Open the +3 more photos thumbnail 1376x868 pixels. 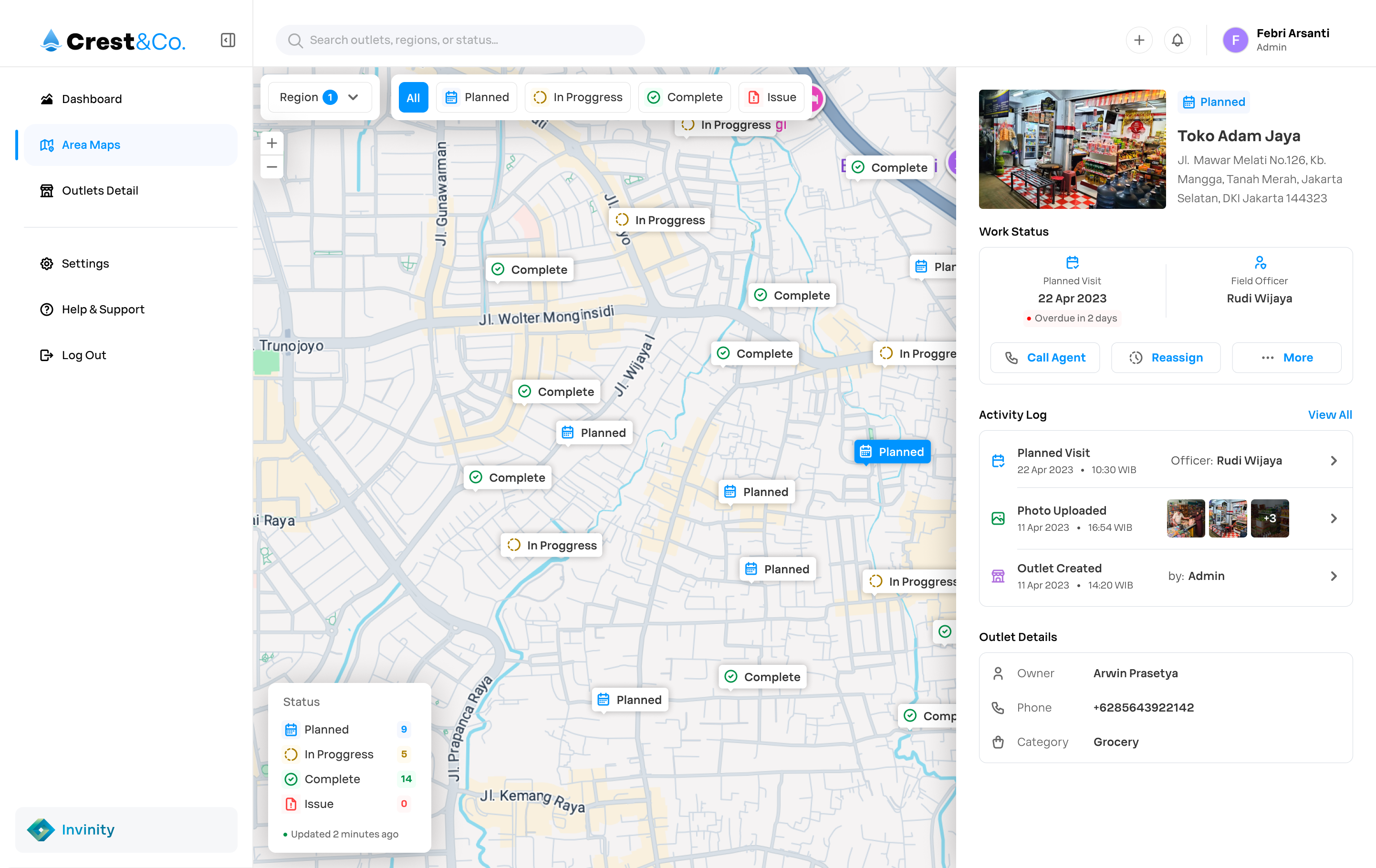1270,518
